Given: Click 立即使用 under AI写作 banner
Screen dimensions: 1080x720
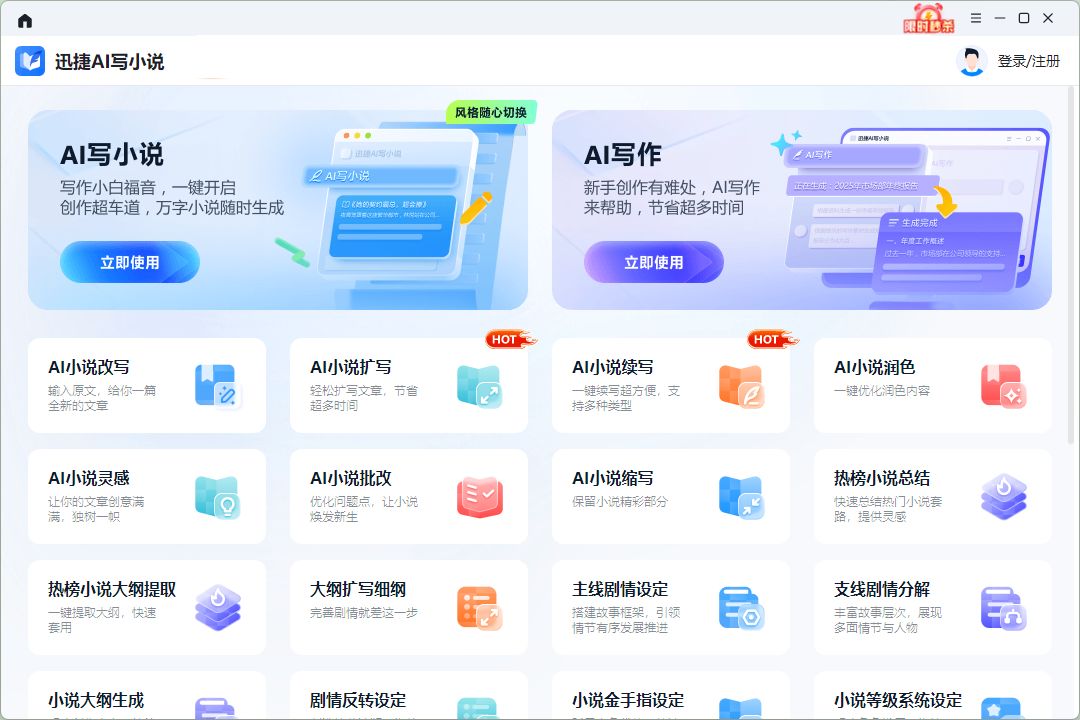Looking at the screenshot, I should point(654,262).
